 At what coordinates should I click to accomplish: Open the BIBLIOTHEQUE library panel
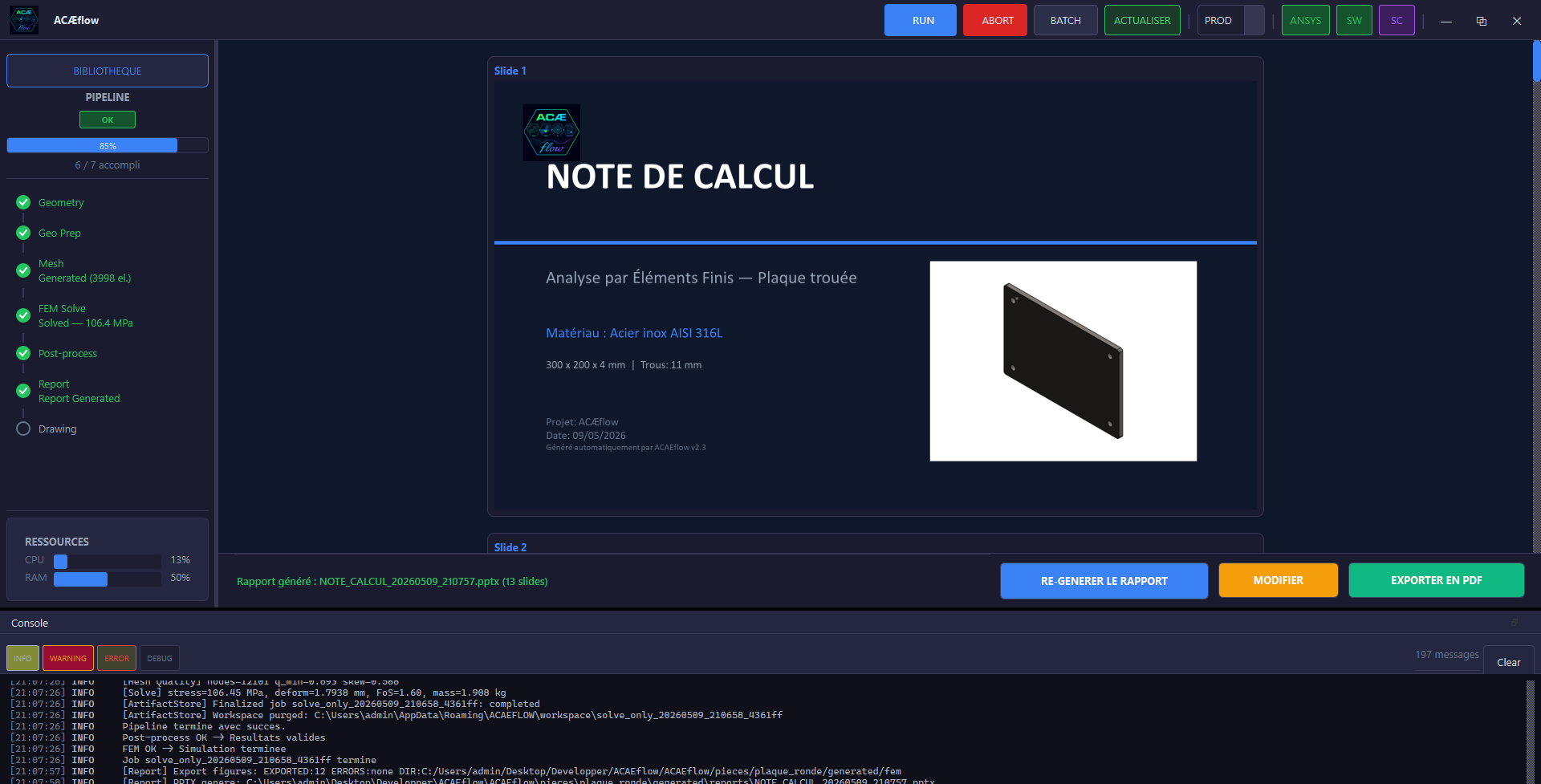(108, 71)
